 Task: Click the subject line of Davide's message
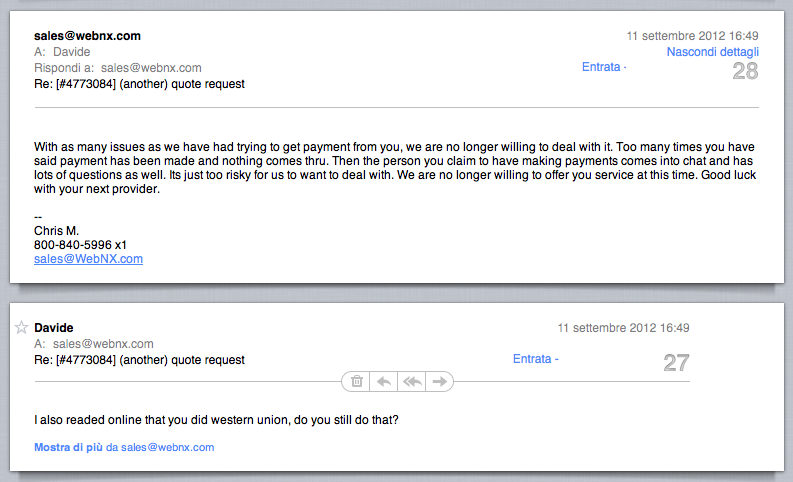pos(139,360)
